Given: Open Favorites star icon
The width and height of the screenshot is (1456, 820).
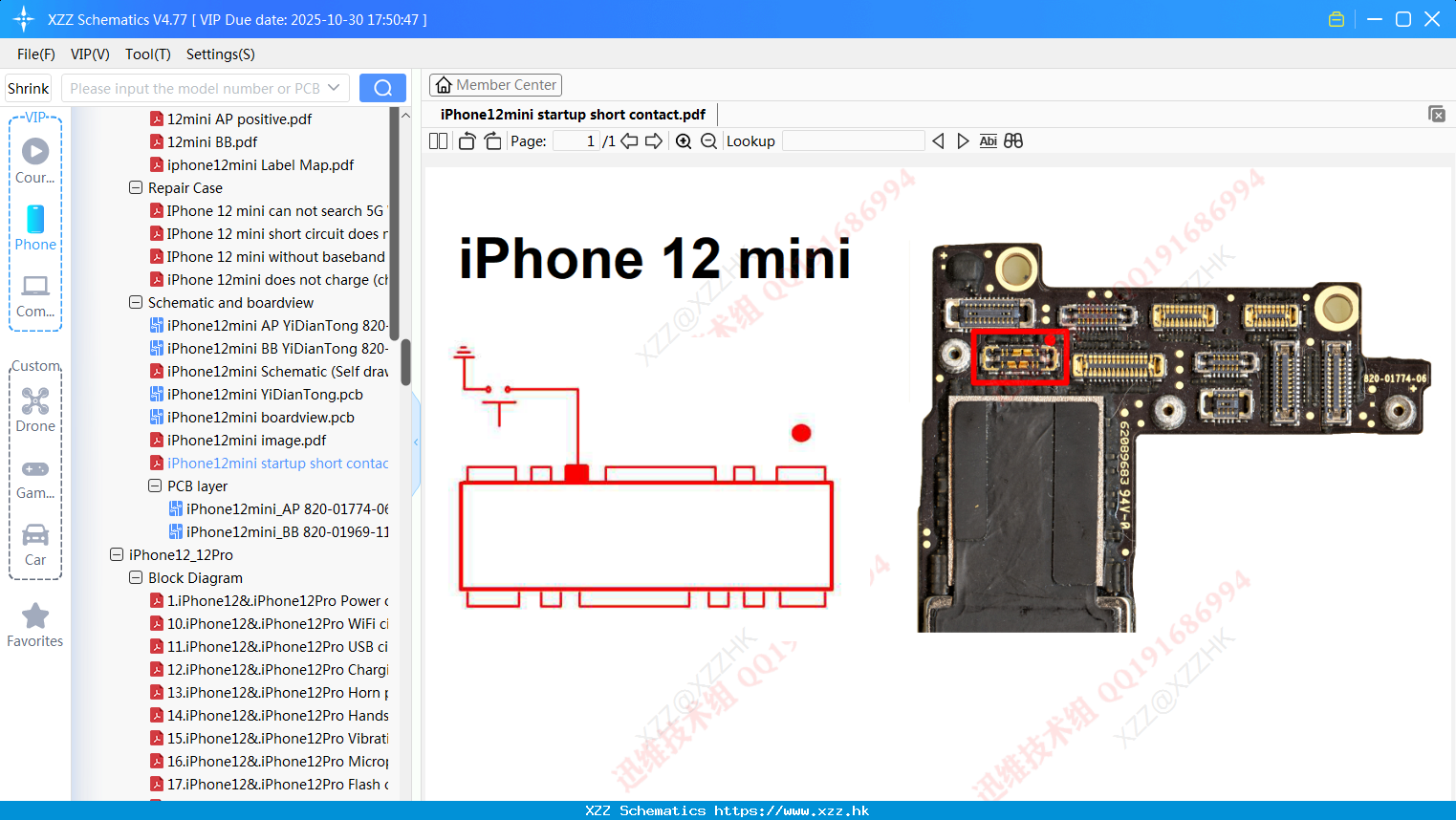Looking at the screenshot, I should pos(35,615).
